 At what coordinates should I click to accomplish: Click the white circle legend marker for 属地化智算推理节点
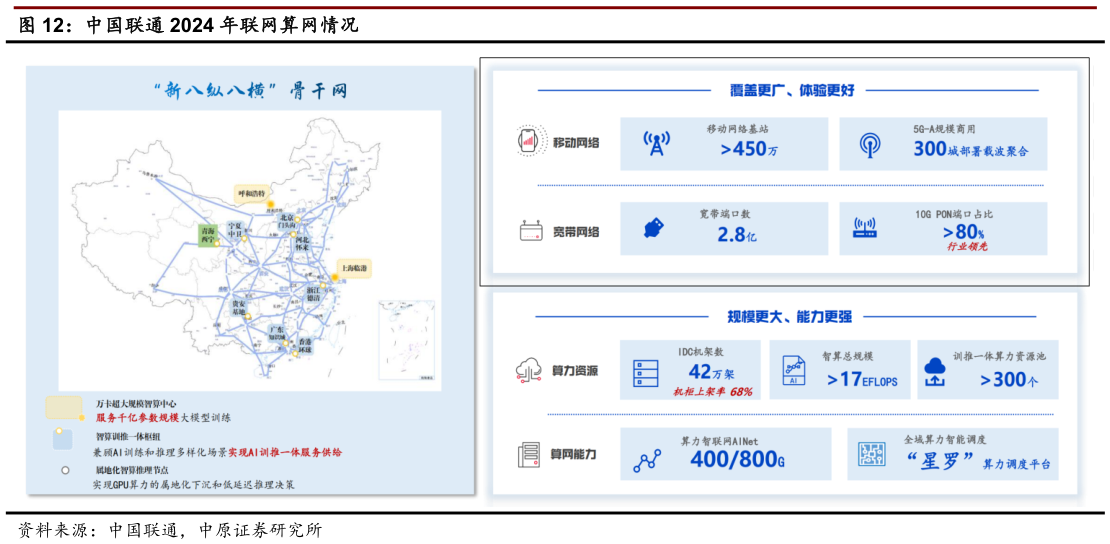click(65, 470)
